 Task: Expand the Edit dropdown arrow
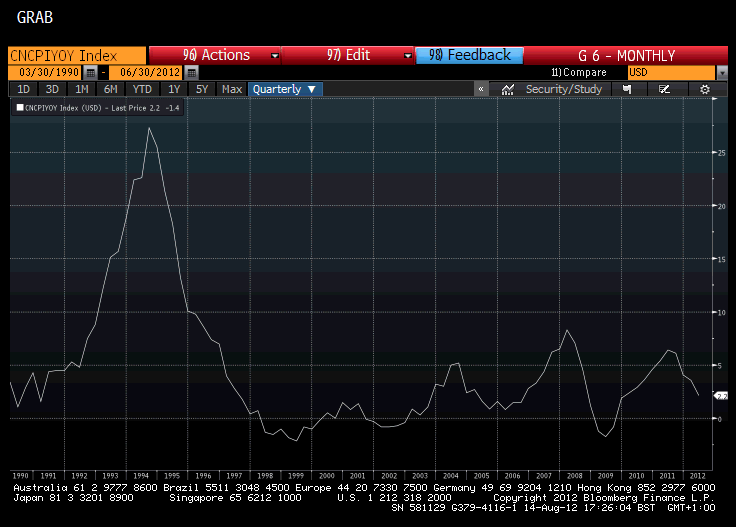pyautogui.click(x=407, y=56)
